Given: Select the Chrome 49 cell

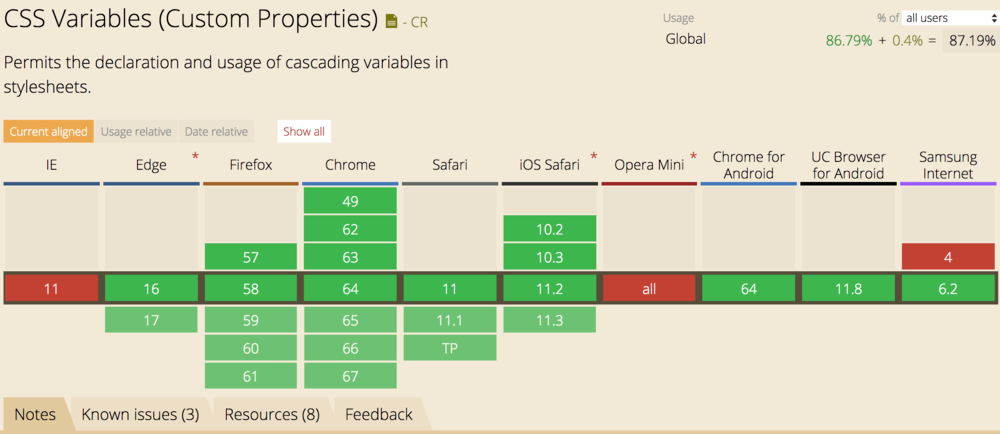Looking at the screenshot, I should (x=350, y=201).
